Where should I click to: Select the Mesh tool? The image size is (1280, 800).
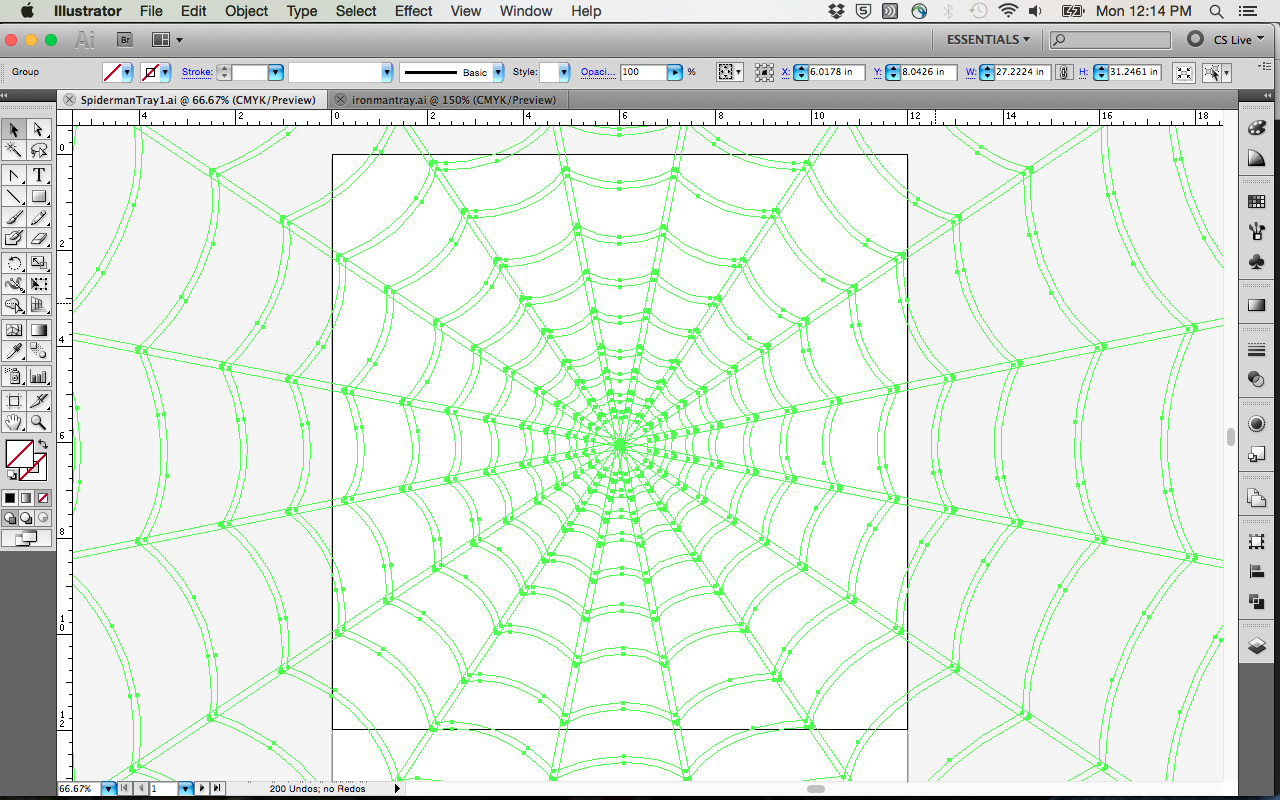tap(14, 330)
